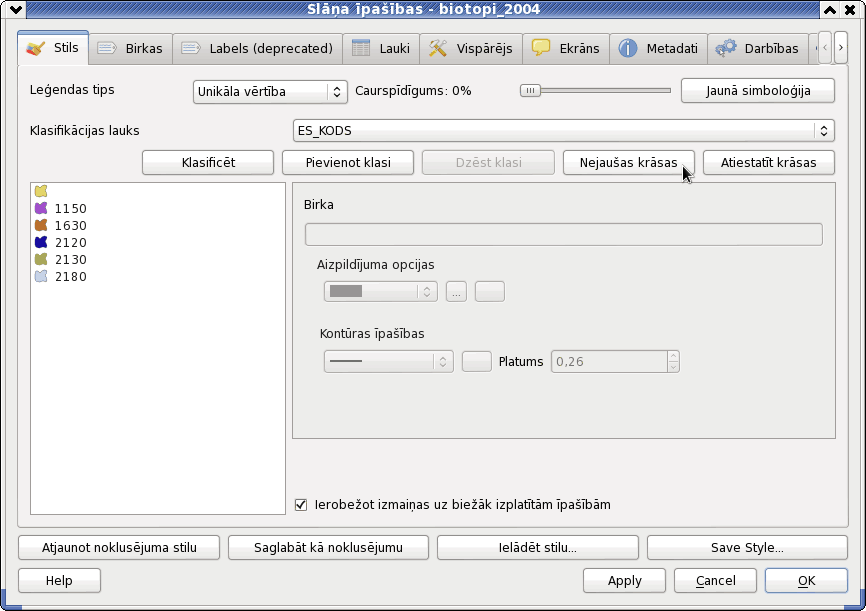Click the fill color swatch button

[490, 291]
